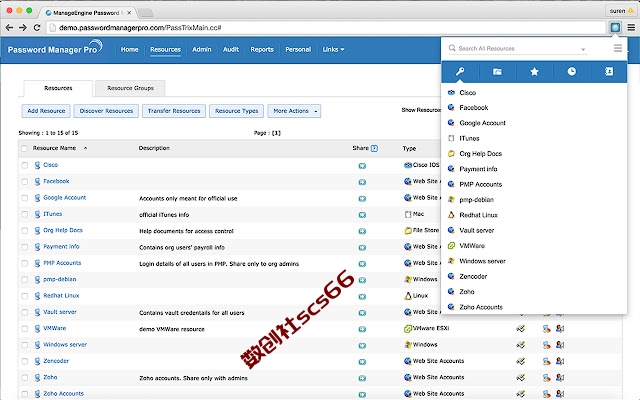The width and height of the screenshot is (640, 400).
Task: Click the edit icon in the Windows server row
Action: pos(520,345)
